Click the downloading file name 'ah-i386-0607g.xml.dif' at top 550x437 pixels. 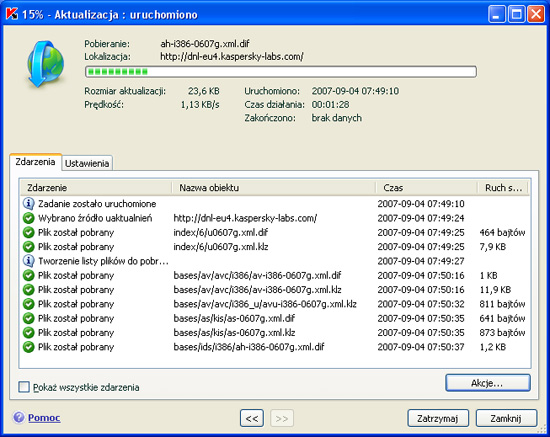tap(205, 44)
